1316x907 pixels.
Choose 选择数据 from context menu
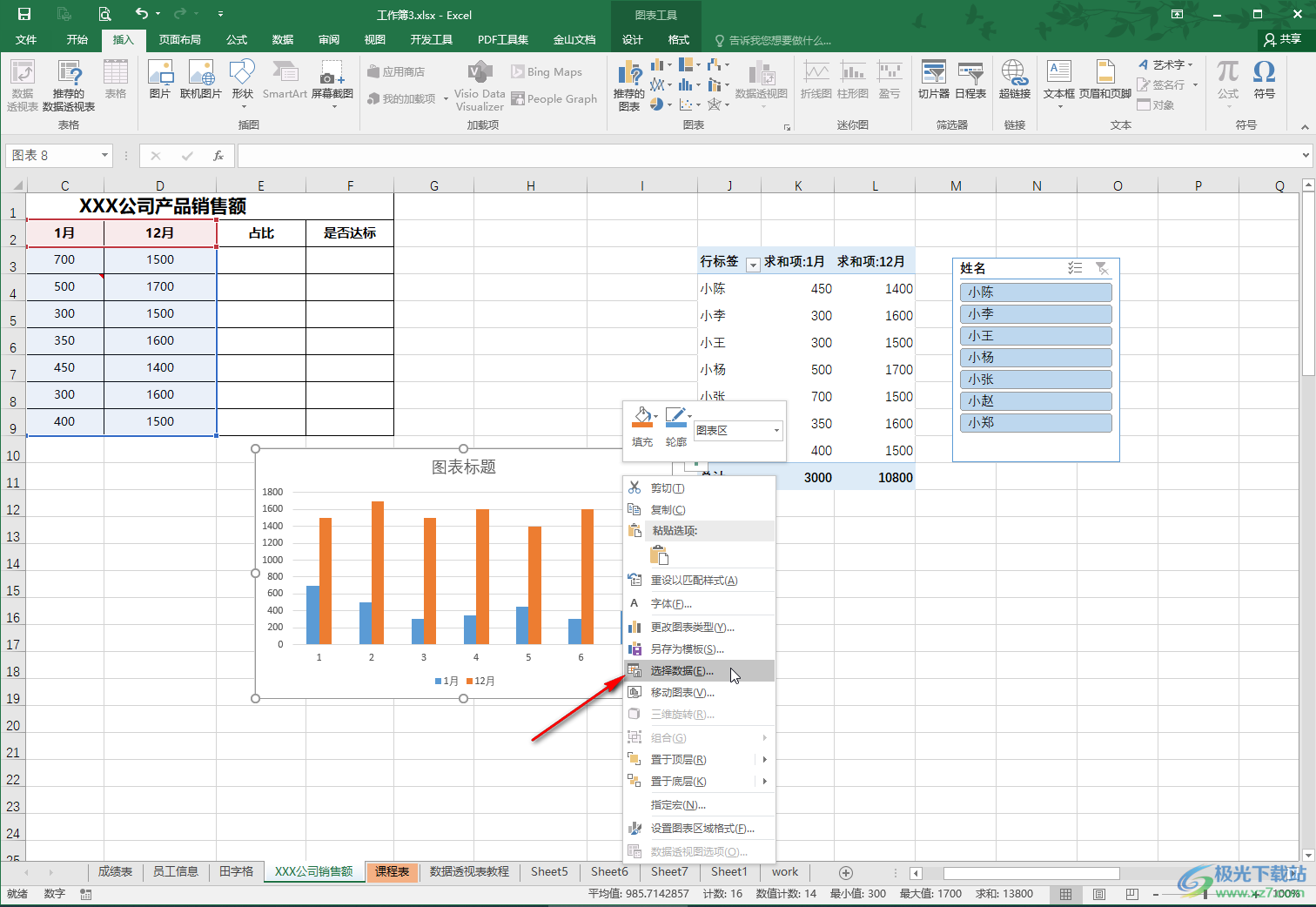pyautogui.click(x=700, y=671)
